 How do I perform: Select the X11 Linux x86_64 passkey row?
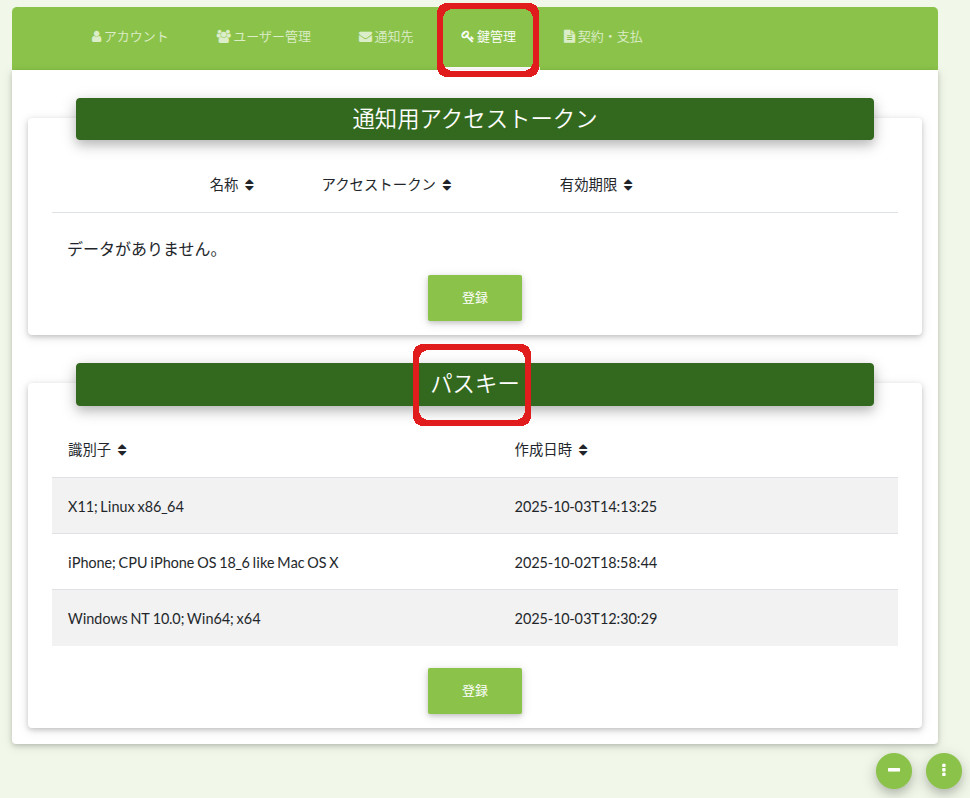[126, 507]
